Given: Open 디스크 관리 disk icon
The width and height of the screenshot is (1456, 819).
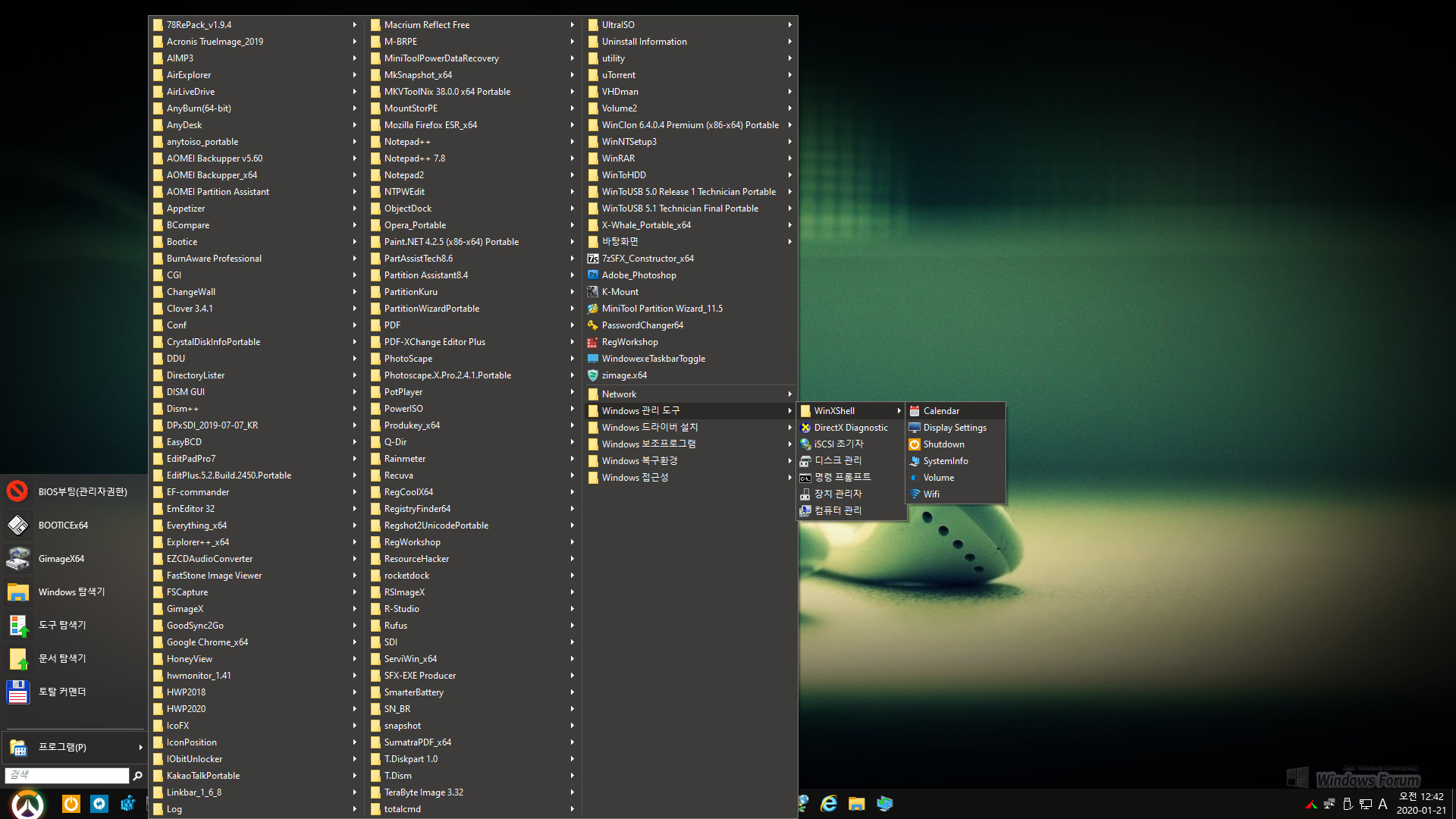Looking at the screenshot, I should point(805,461).
